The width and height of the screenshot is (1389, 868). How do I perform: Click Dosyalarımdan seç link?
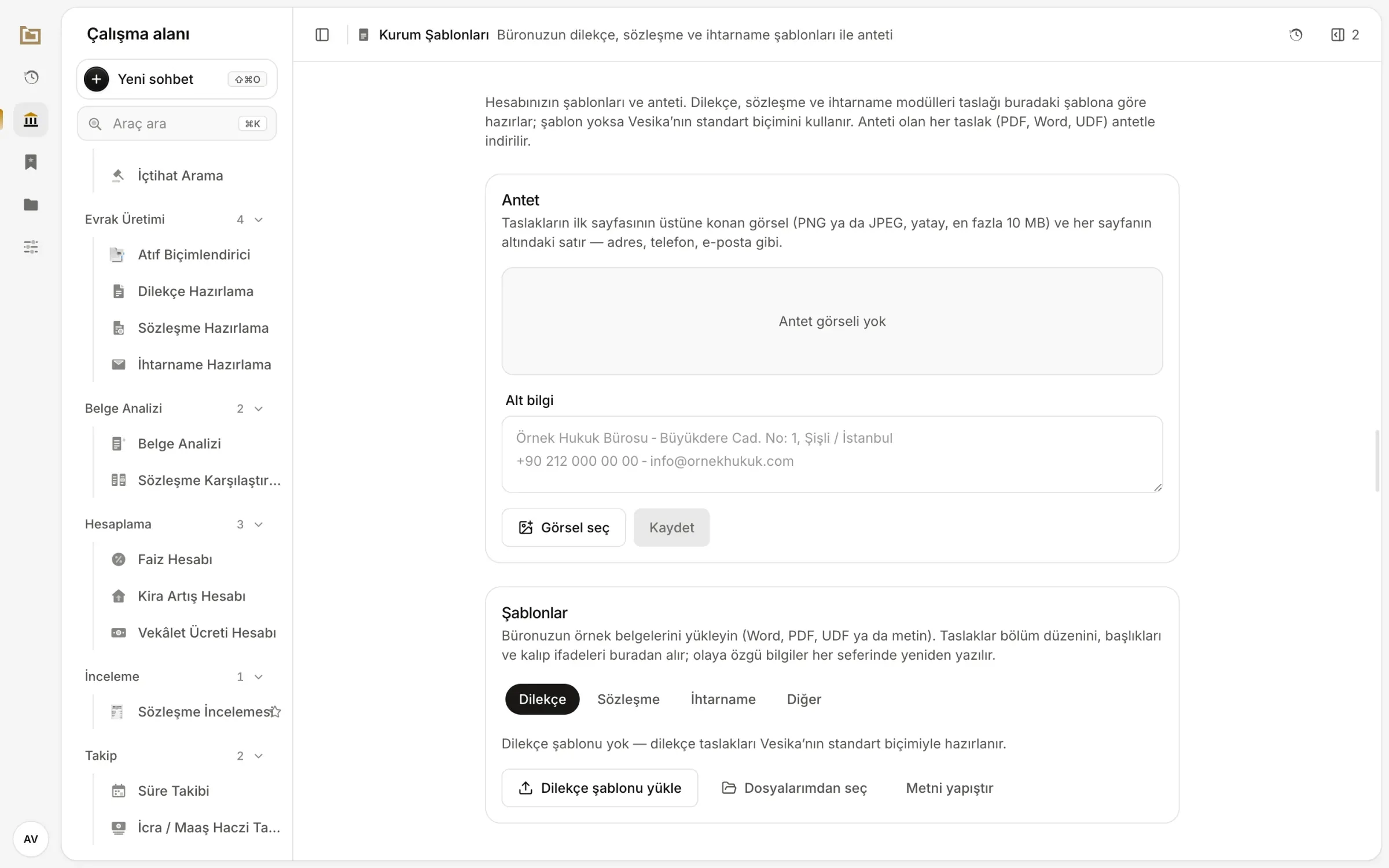[795, 788]
